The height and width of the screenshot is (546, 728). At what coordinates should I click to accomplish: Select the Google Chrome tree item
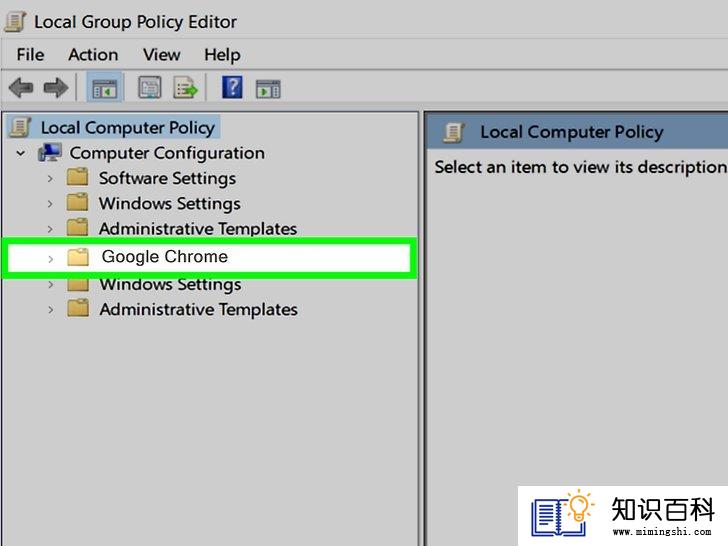pyautogui.click(x=164, y=257)
